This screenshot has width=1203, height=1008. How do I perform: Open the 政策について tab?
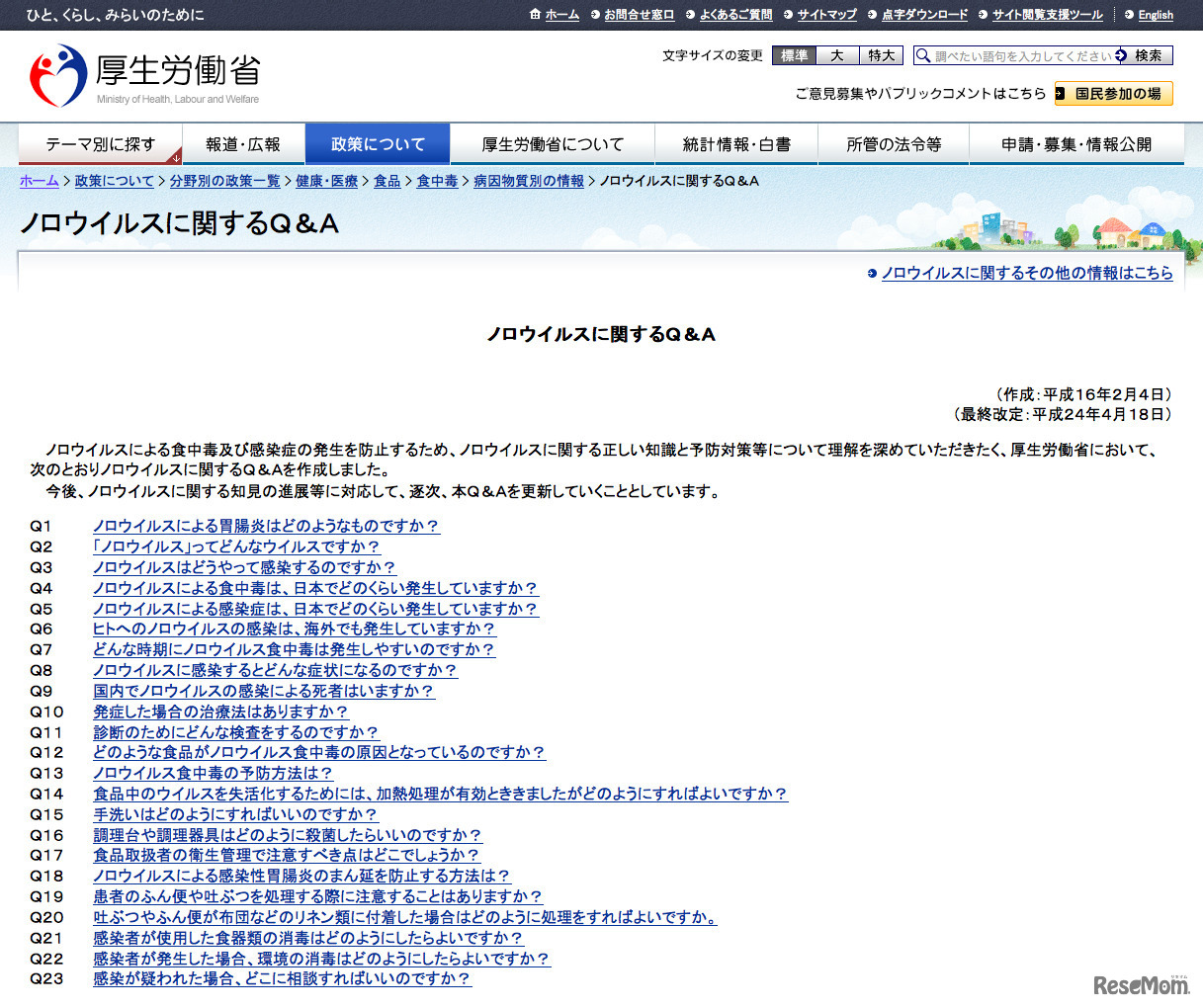(x=378, y=144)
